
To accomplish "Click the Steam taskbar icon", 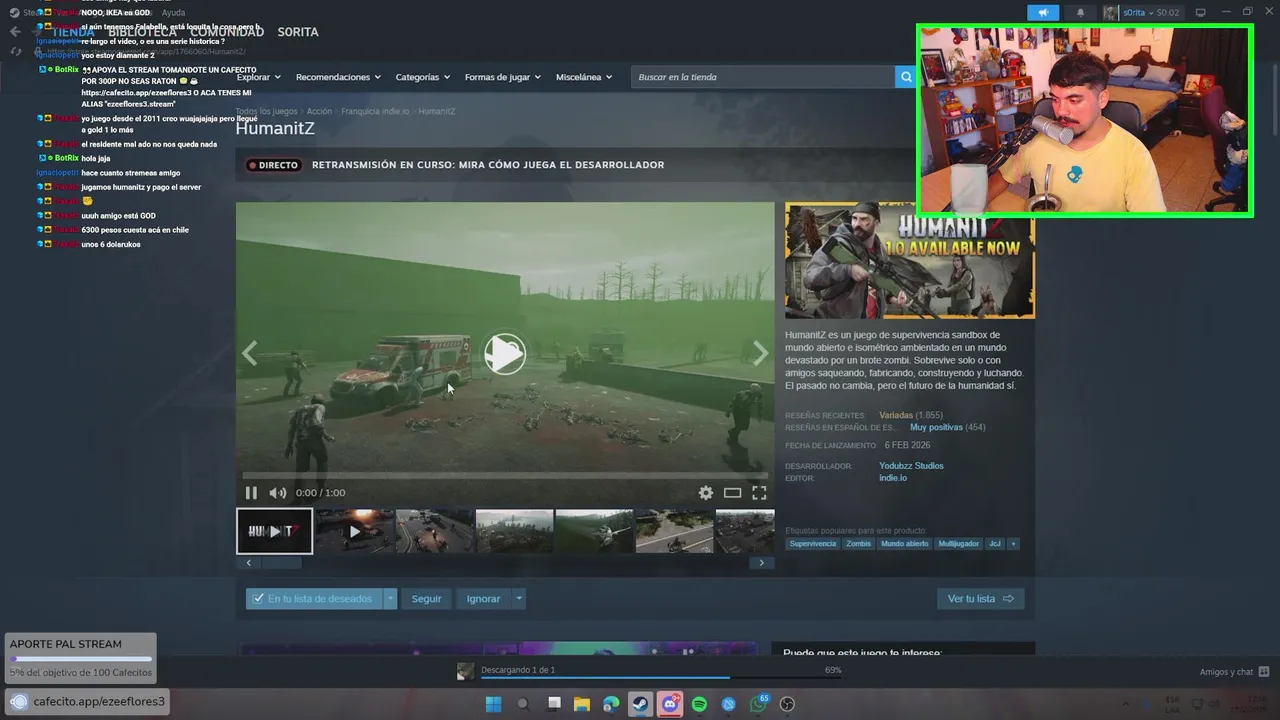I will click(x=640, y=704).
